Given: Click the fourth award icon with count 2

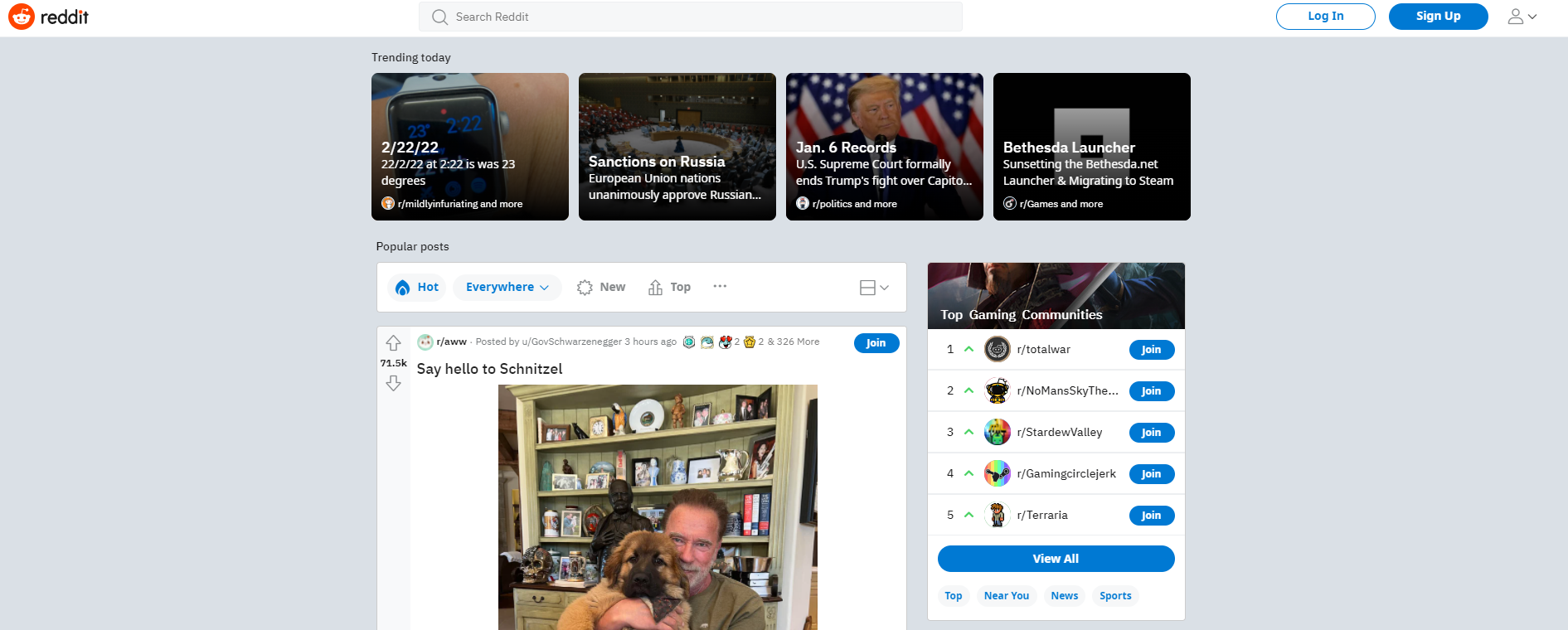Looking at the screenshot, I should click(750, 342).
